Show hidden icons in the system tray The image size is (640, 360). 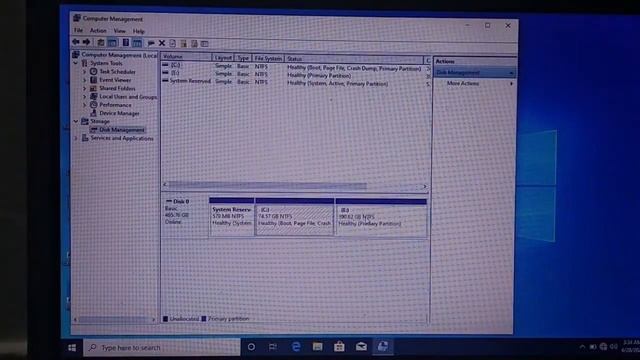tap(582, 347)
